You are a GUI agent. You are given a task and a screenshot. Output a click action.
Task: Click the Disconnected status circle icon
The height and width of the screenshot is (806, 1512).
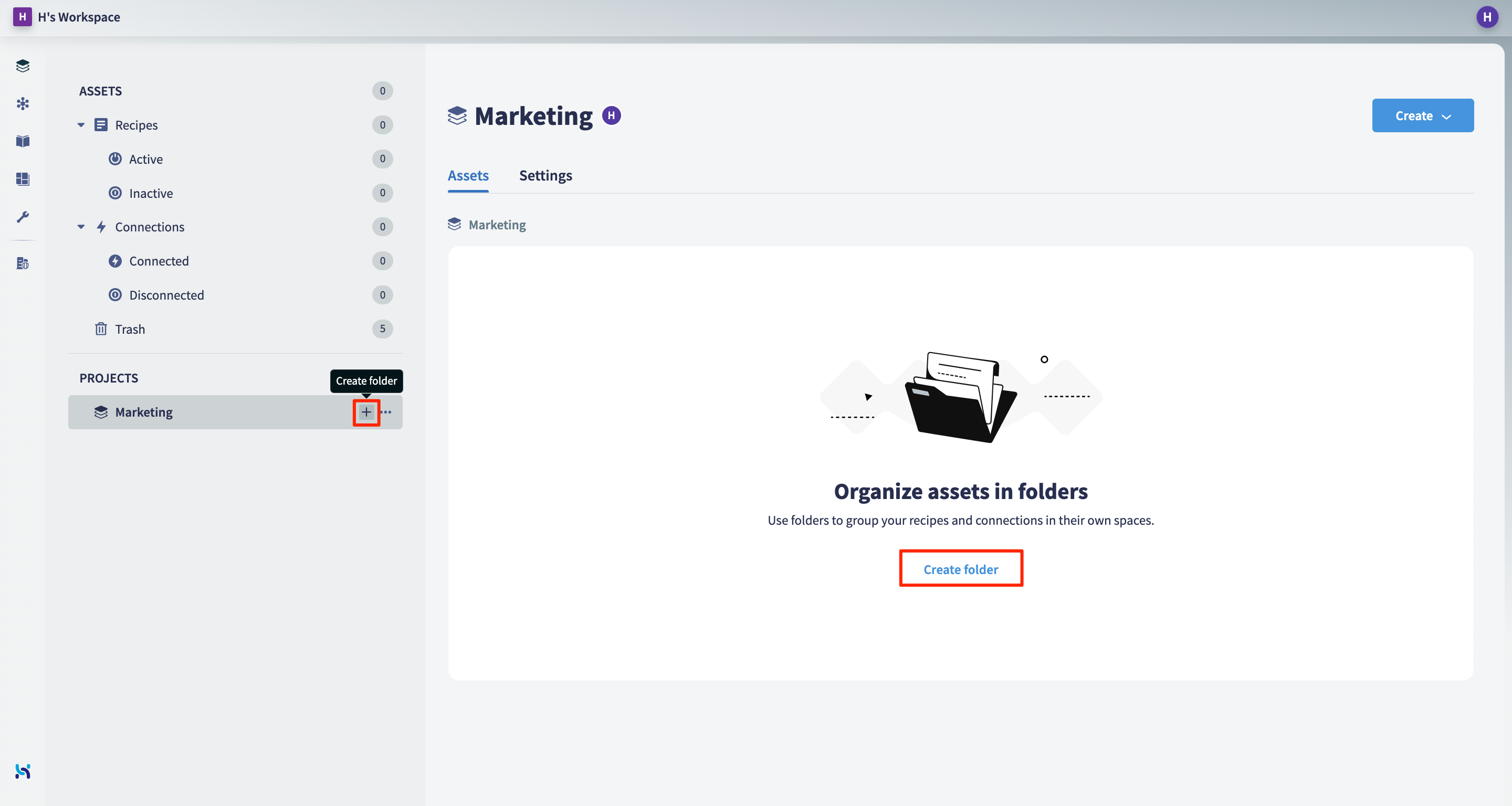(115, 295)
